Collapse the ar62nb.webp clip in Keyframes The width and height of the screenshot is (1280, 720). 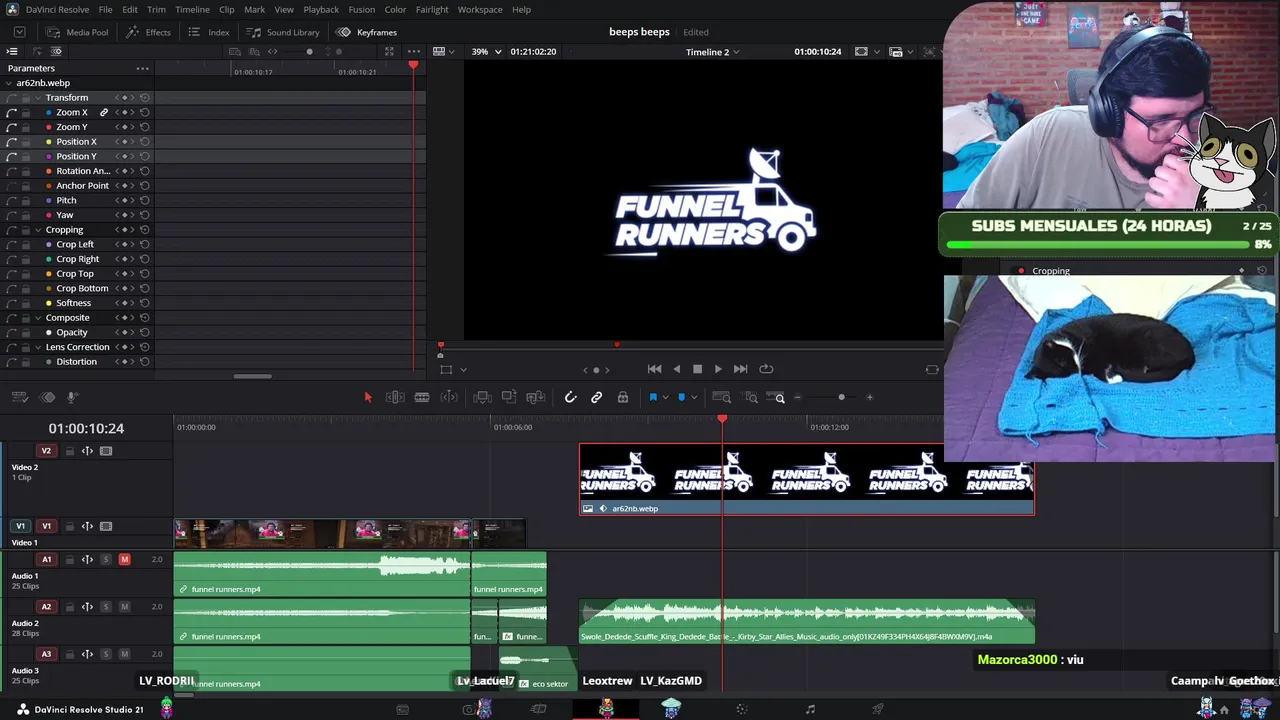pos(10,83)
